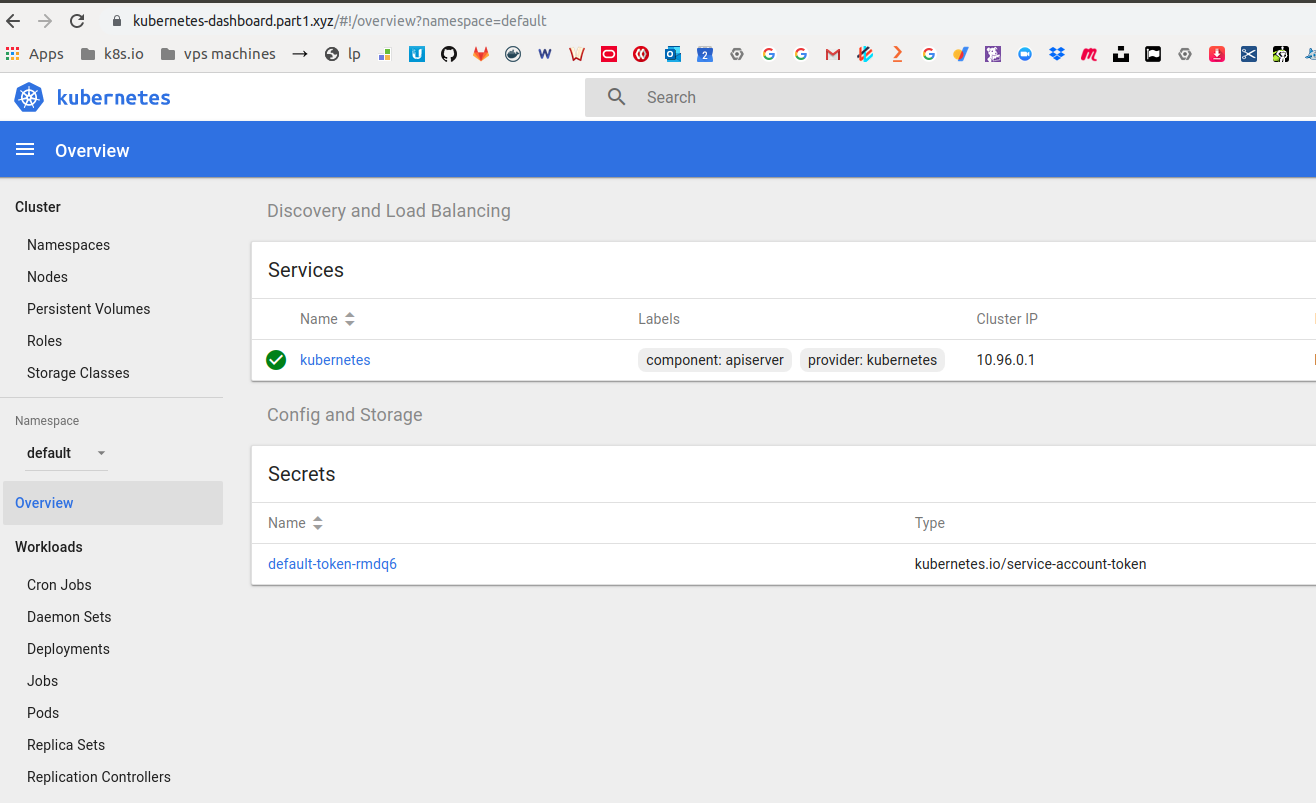Open the kubernetes service link
1316x803 pixels.
[x=335, y=360]
